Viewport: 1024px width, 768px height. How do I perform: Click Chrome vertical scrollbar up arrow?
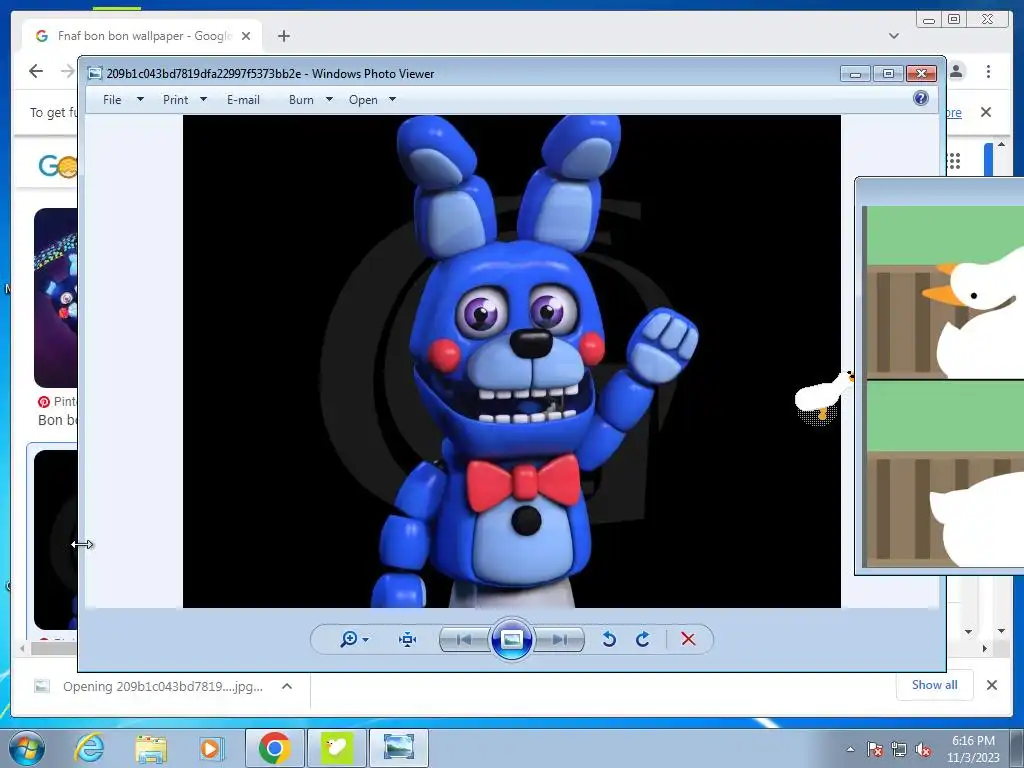[1001, 144]
